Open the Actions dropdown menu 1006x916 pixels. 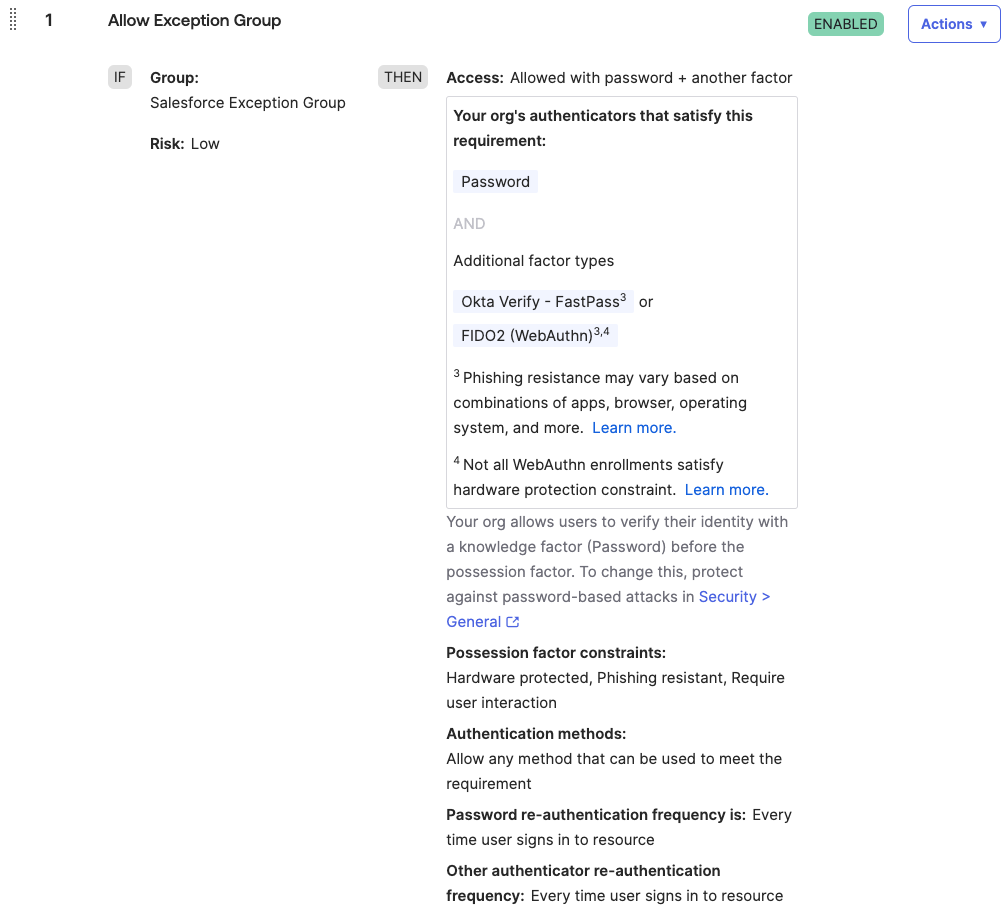point(953,24)
